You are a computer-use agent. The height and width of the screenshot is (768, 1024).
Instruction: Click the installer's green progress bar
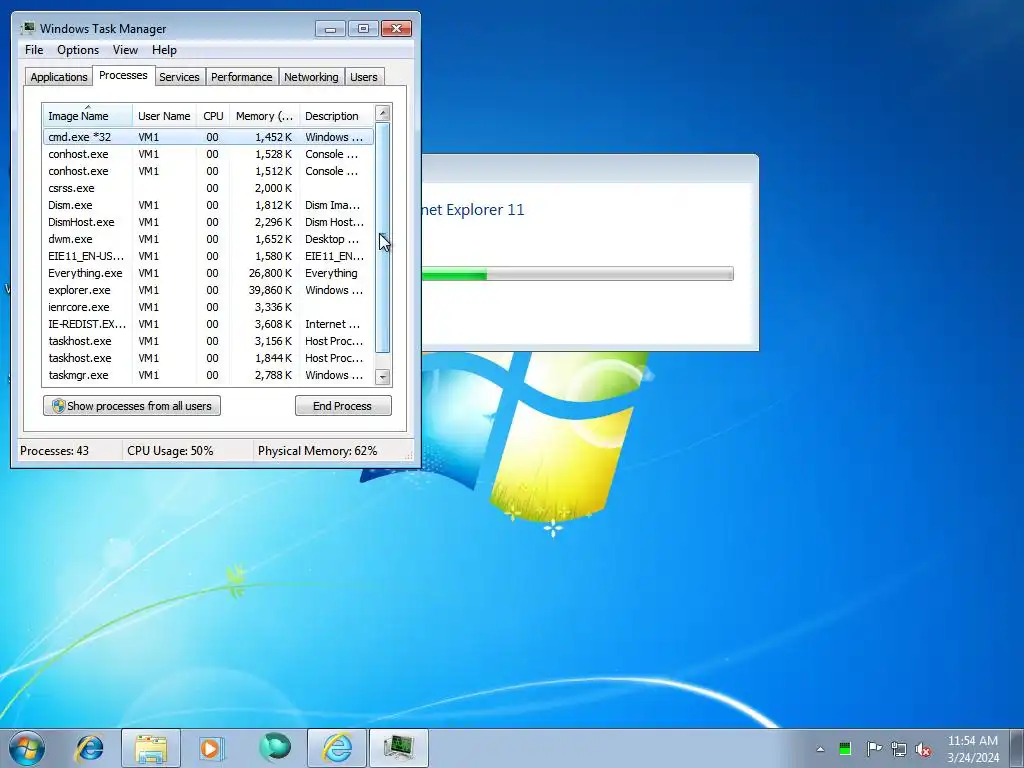[x=577, y=274]
